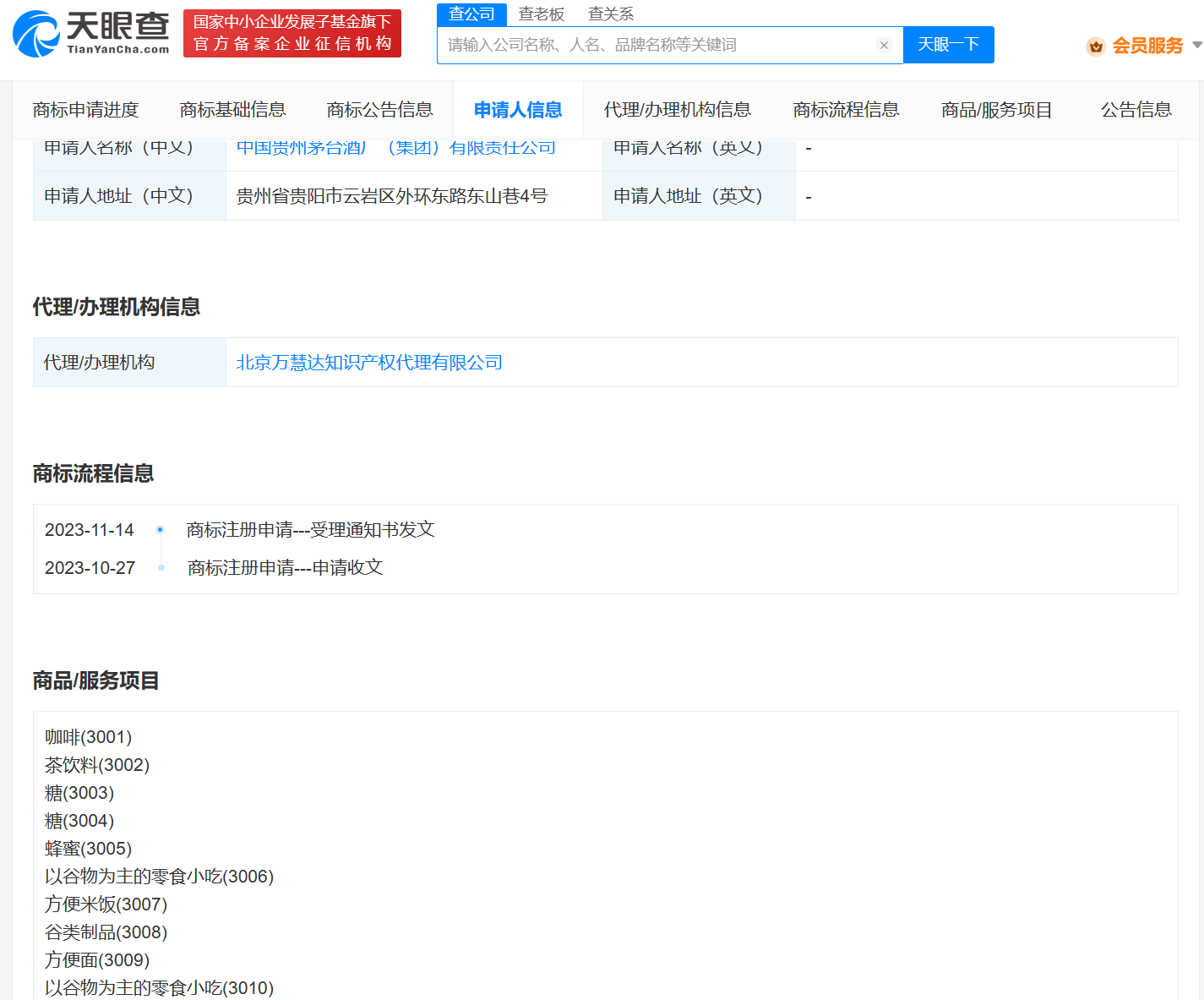Screen dimensions: 1204x1000
Task: Click the TianYanCha logo
Action: click(91, 34)
